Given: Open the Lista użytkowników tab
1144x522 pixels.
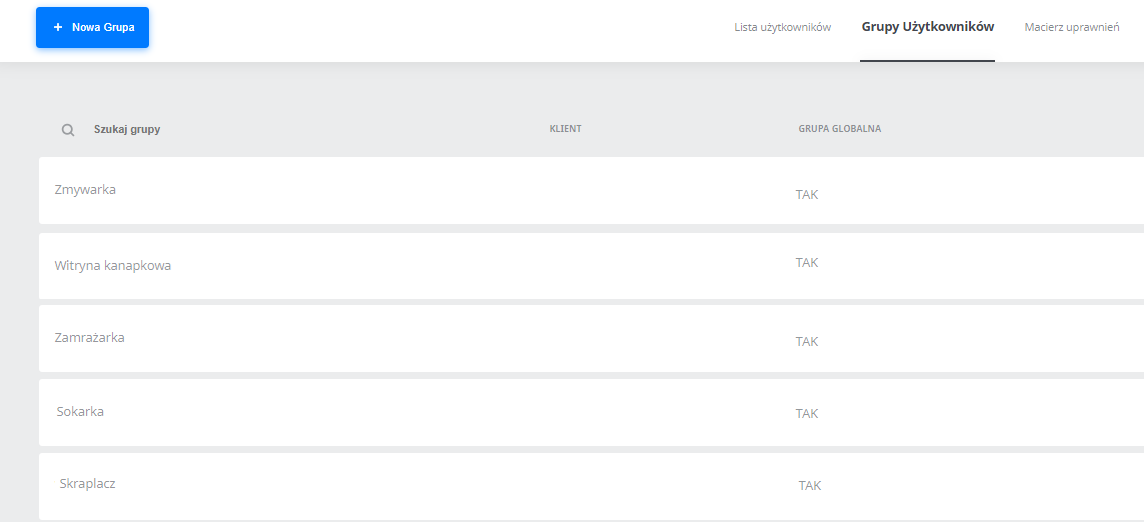Looking at the screenshot, I should pos(783,28).
